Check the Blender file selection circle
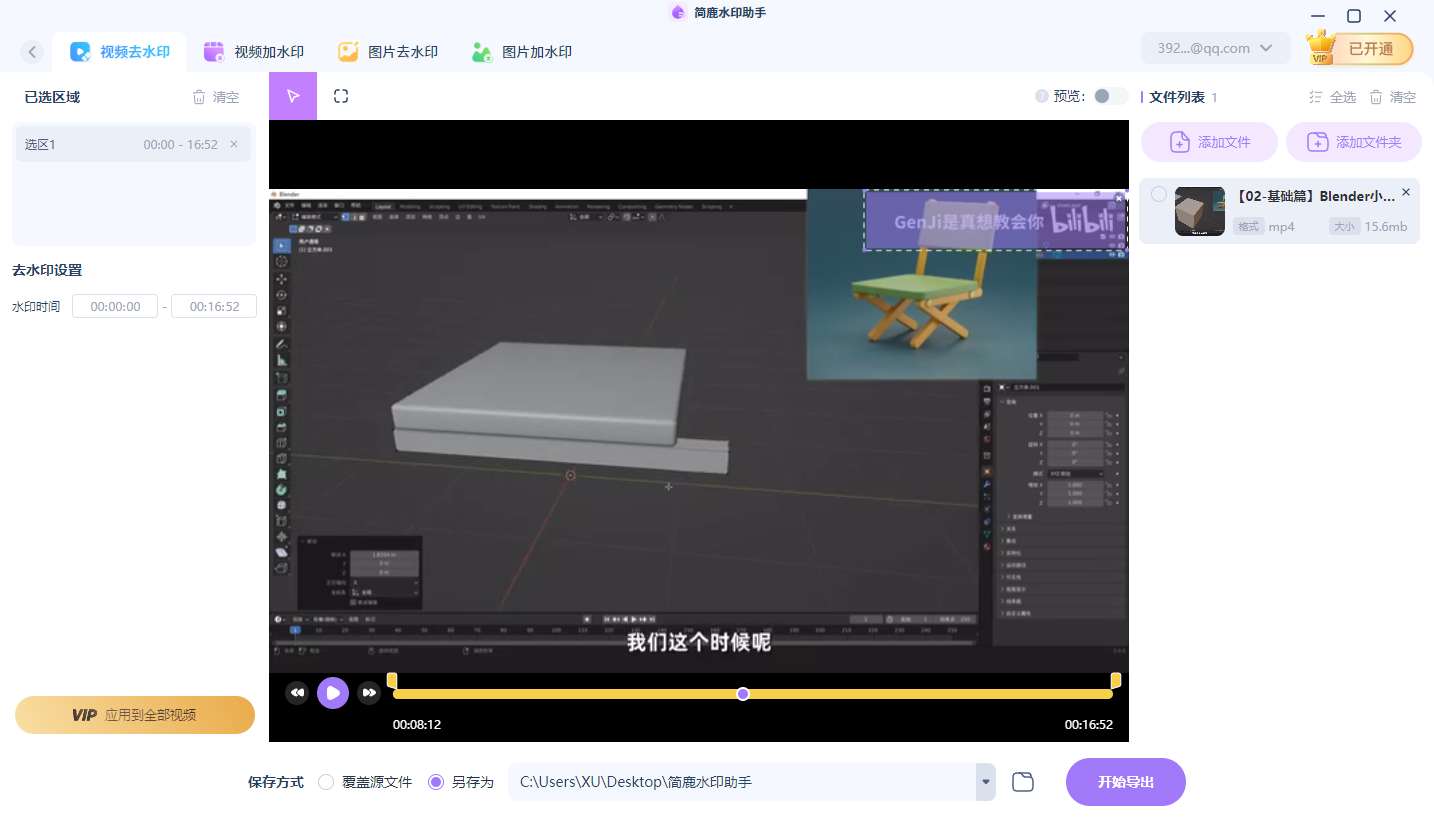This screenshot has height=822, width=1434. [x=1158, y=194]
